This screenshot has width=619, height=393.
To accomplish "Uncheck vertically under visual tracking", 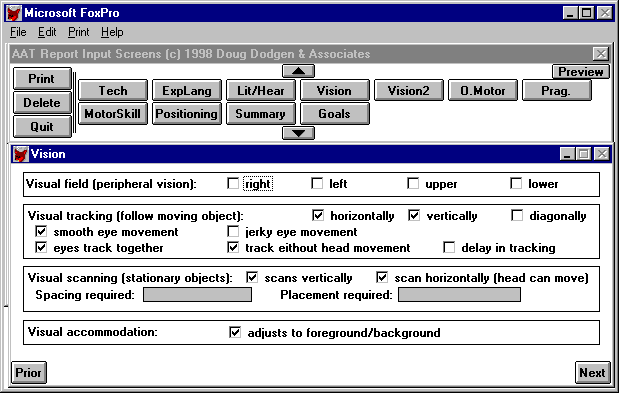I will click(x=414, y=215).
